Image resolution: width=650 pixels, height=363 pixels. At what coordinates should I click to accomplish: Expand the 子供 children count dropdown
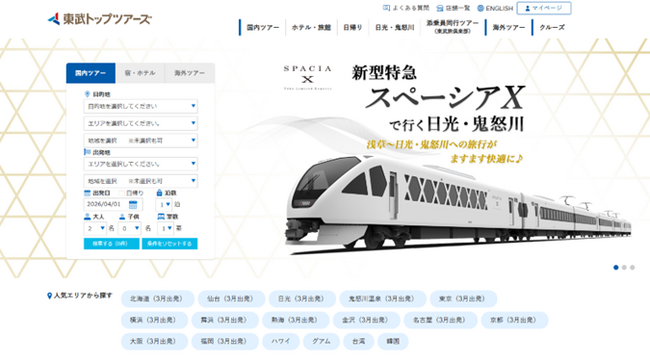(129, 228)
